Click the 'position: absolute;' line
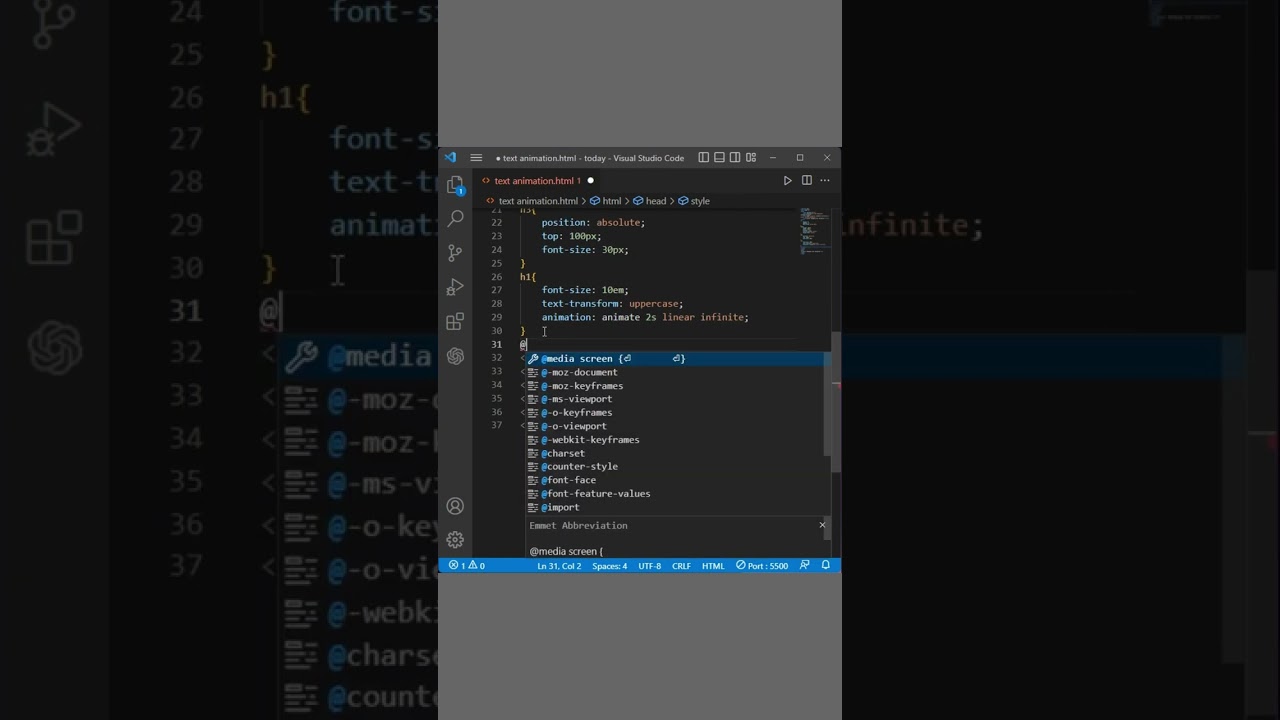Viewport: 1280px width, 720px height. [594, 223]
